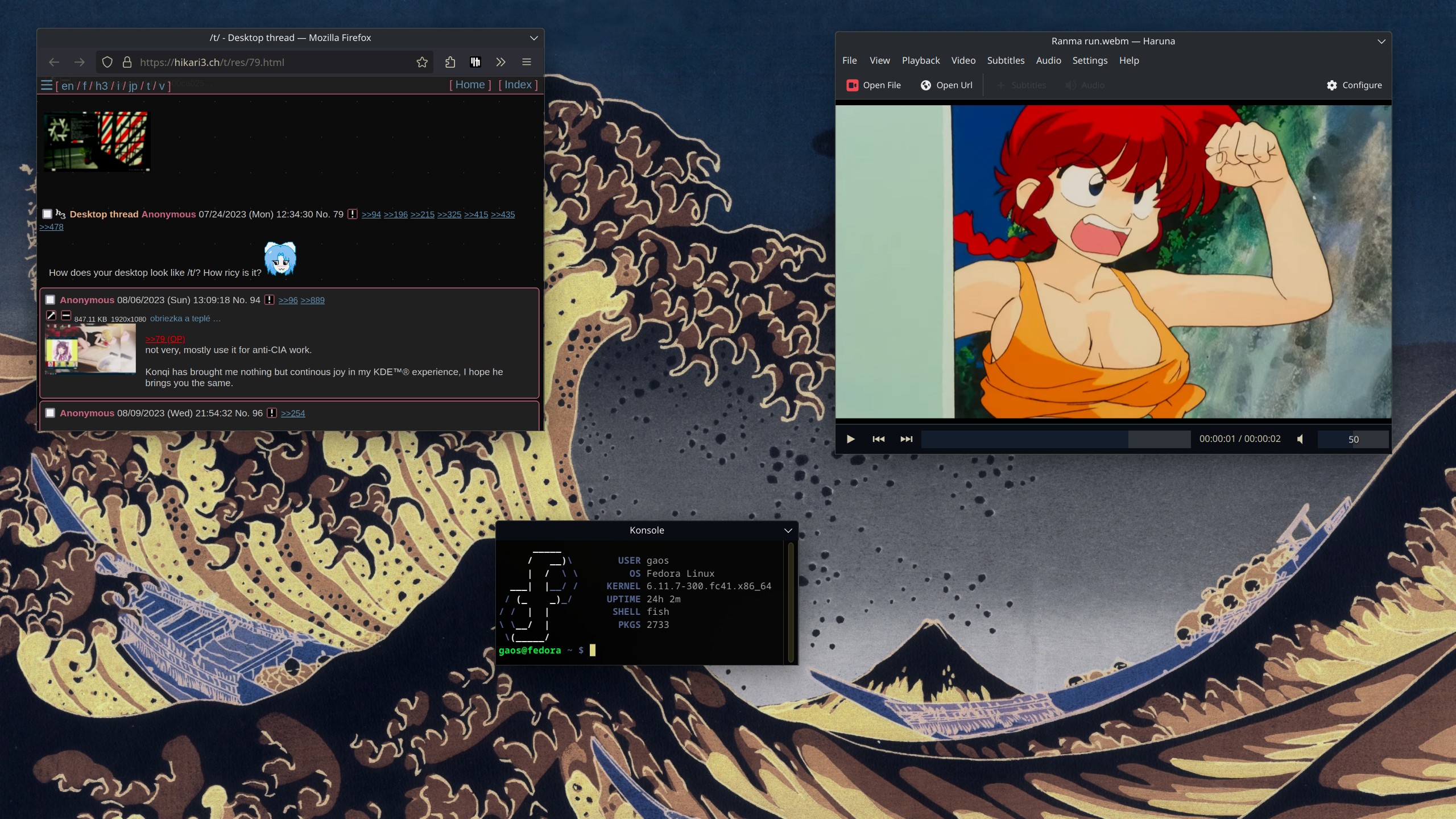The width and height of the screenshot is (1456, 819).
Task: Click the video seek progress bar
Action: 1055,439
